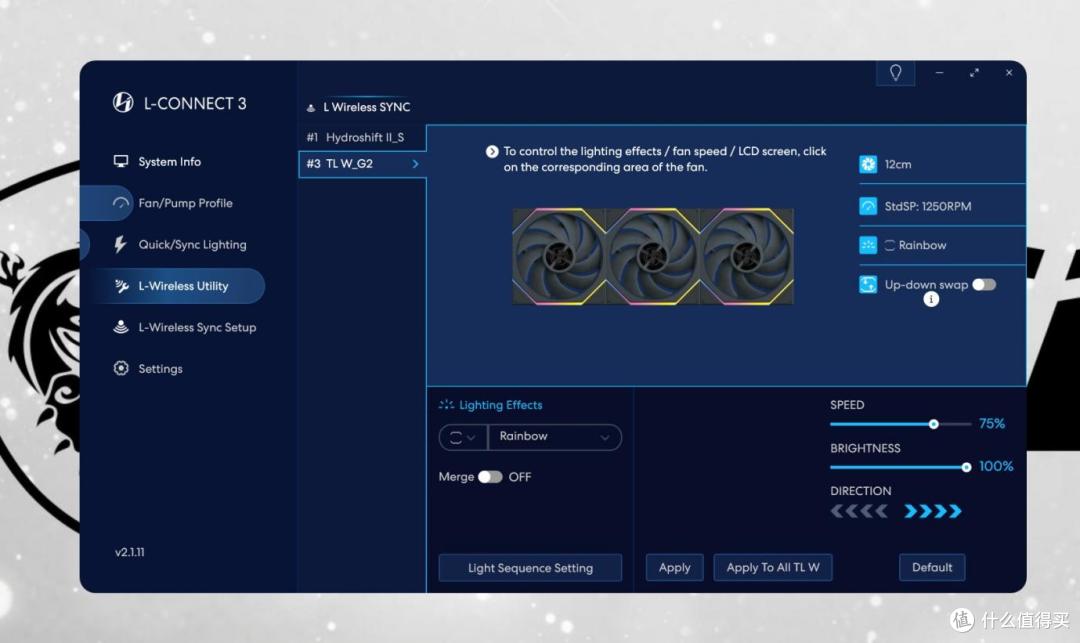
Task: Click the Up-down swap info icon
Action: pyautogui.click(x=931, y=299)
